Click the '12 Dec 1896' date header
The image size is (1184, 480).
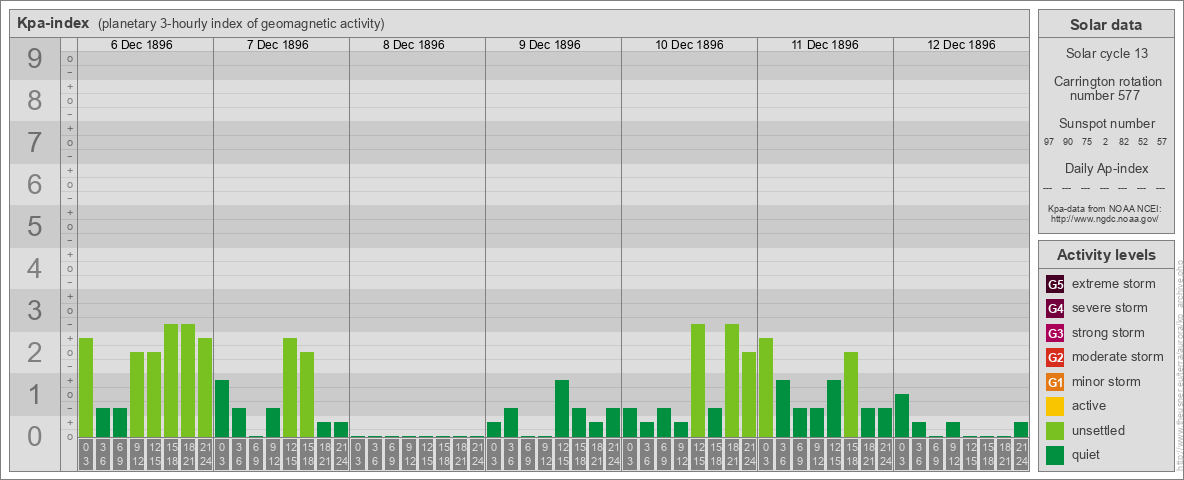(961, 45)
